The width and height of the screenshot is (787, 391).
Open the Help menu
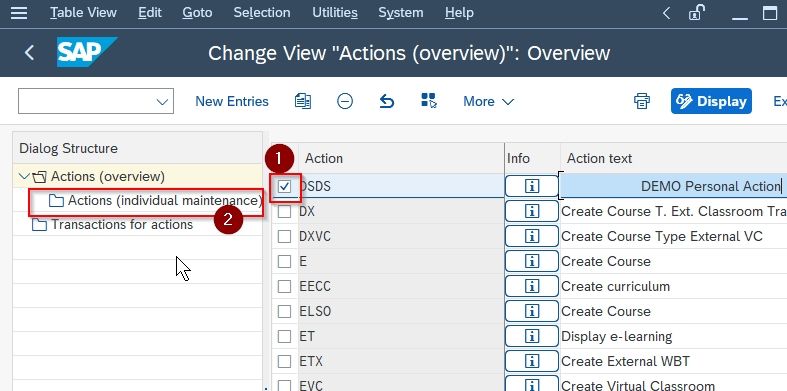(459, 13)
